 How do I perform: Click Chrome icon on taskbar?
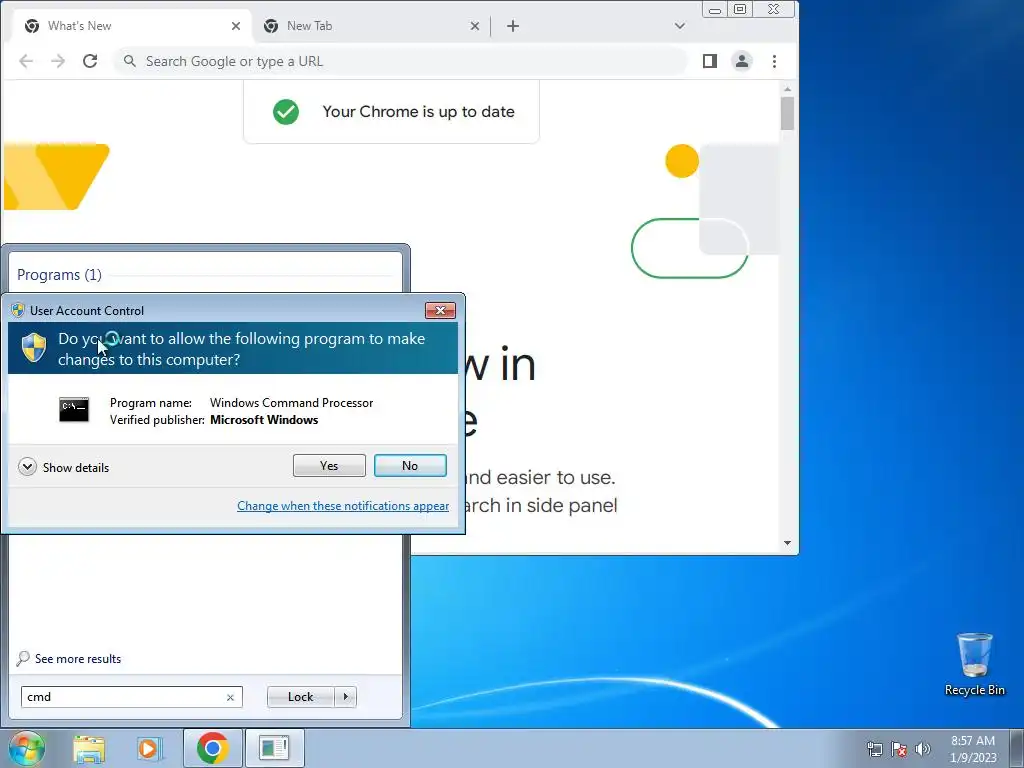coord(212,748)
